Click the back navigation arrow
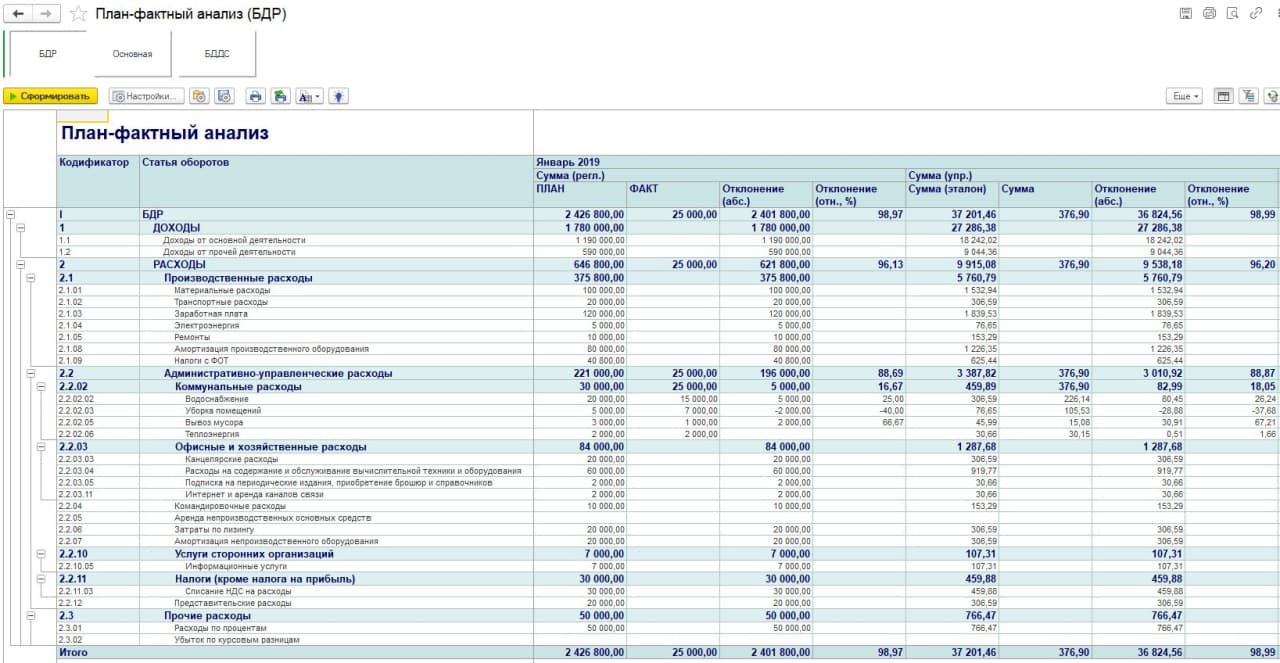Image resolution: width=1280 pixels, height=663 pixels. 18,14
